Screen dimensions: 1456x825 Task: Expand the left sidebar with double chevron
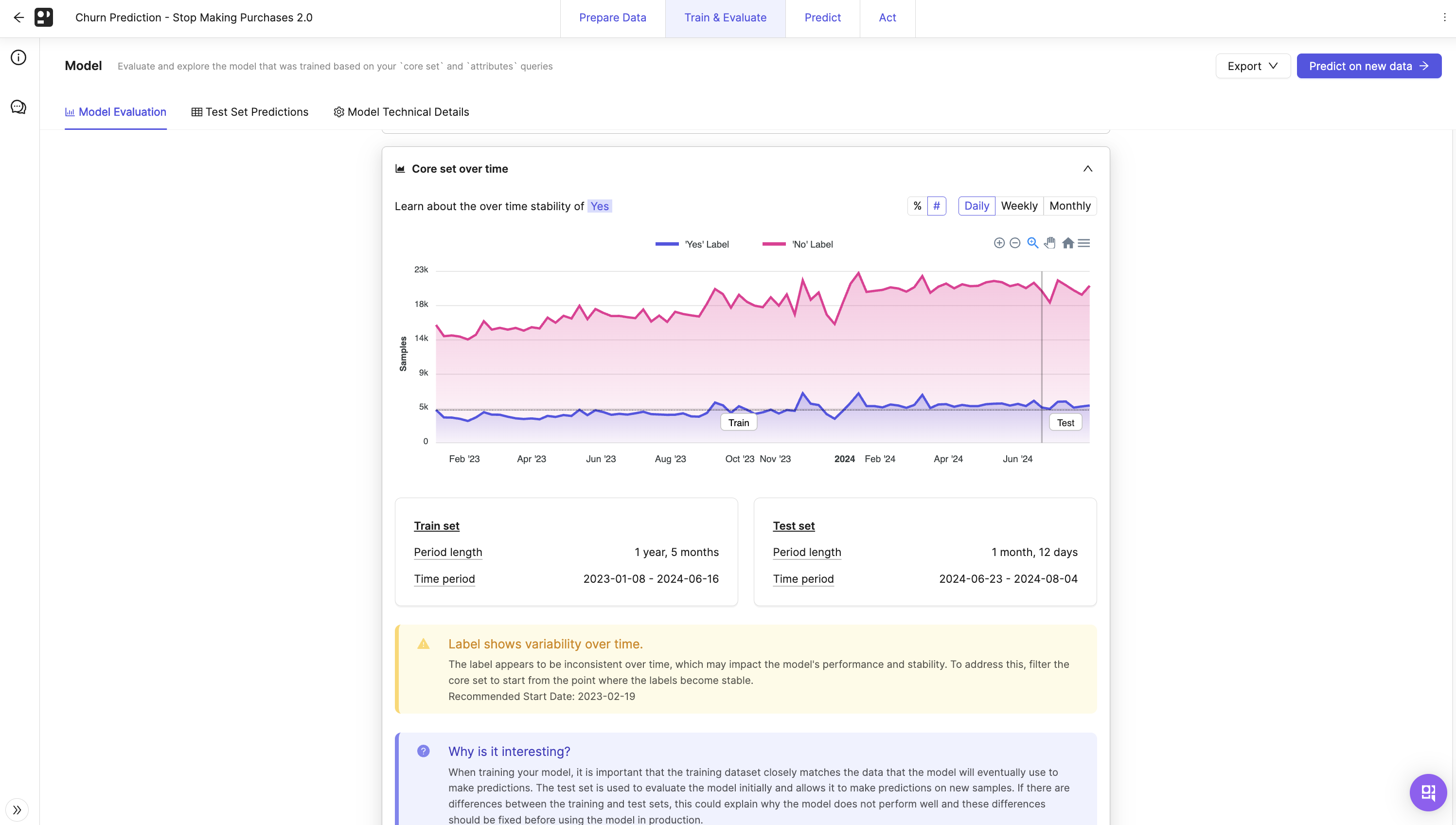pos(17,810)
